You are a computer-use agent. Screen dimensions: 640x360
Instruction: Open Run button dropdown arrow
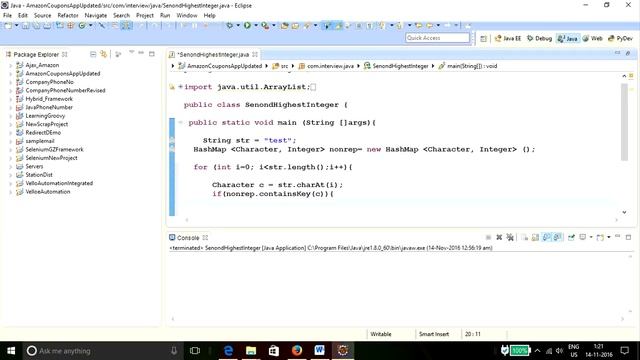(256, 25)
